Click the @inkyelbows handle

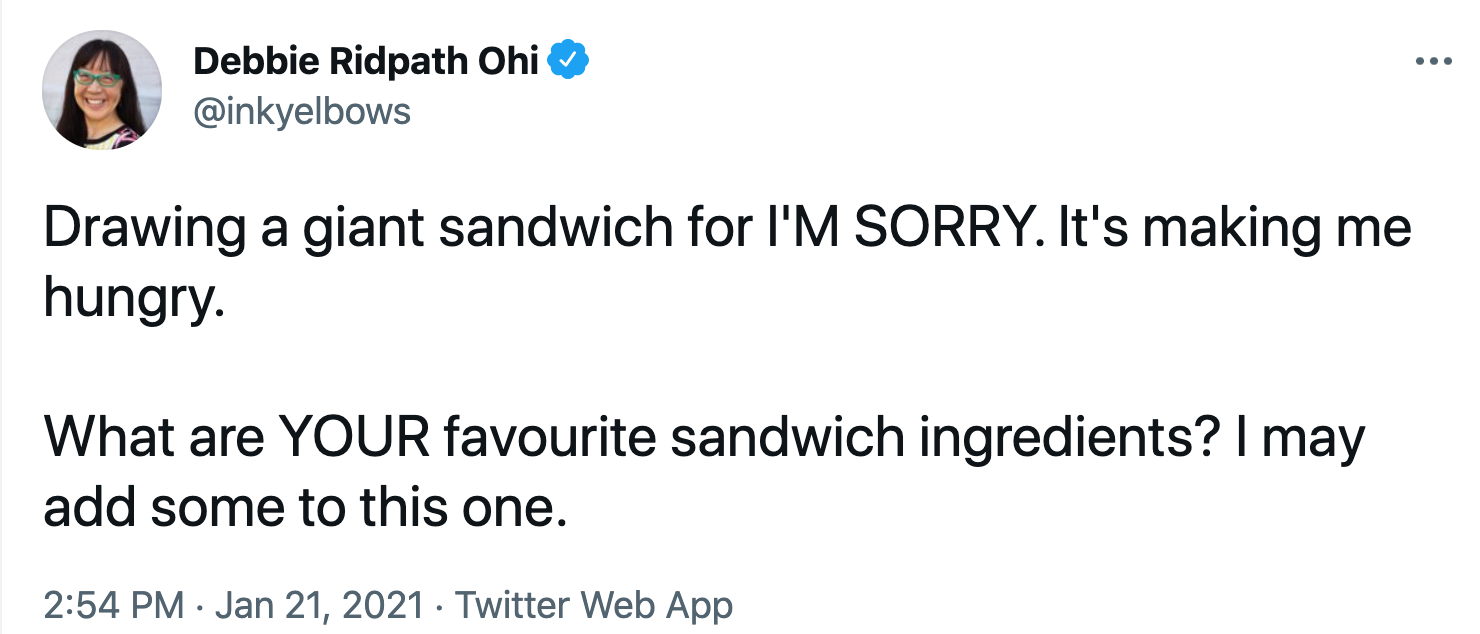301,110
